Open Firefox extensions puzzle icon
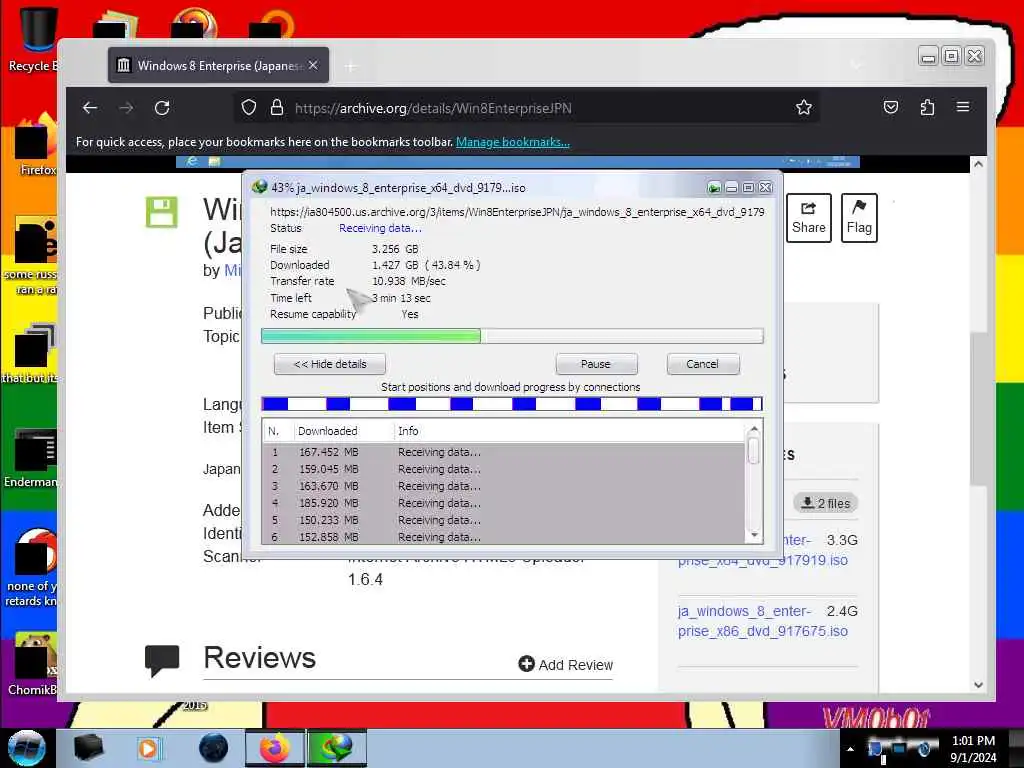1024x768 pixels. point(927,107)
